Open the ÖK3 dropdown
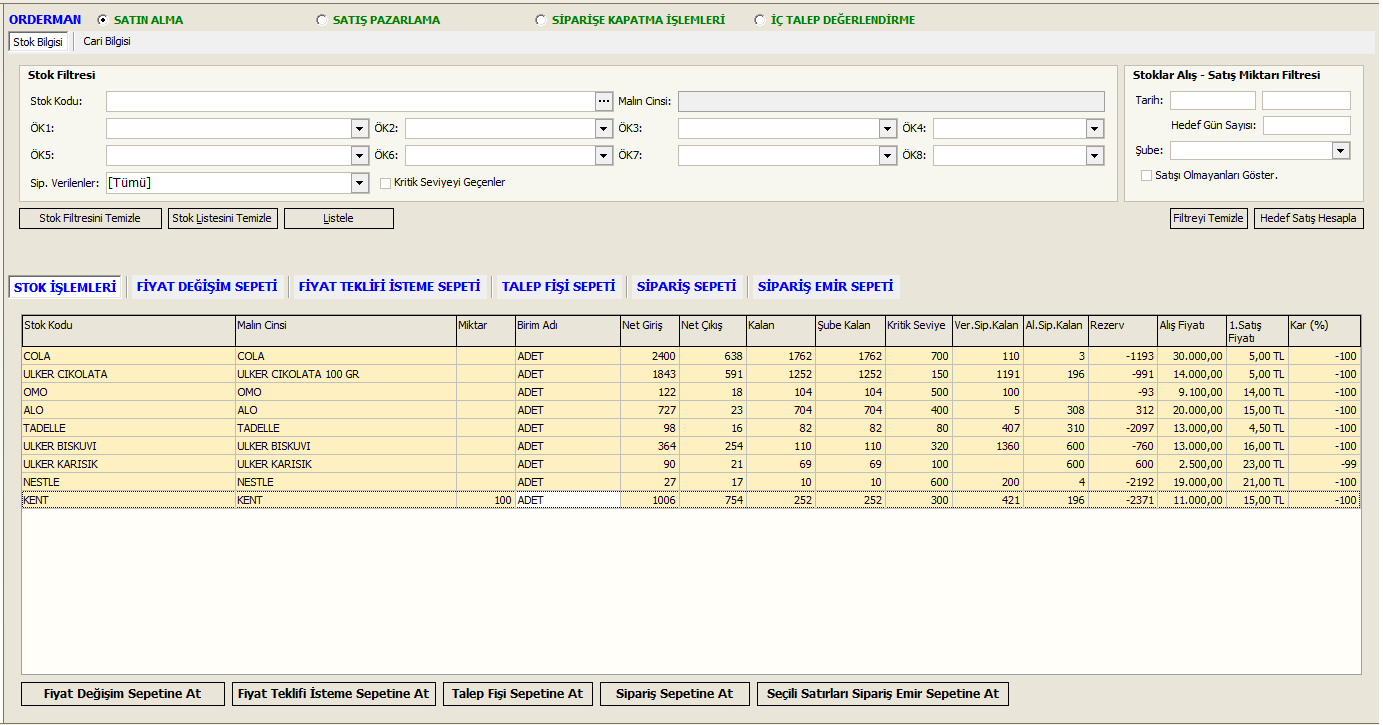This screenshot has height=725, width=1383. point(887,129)
